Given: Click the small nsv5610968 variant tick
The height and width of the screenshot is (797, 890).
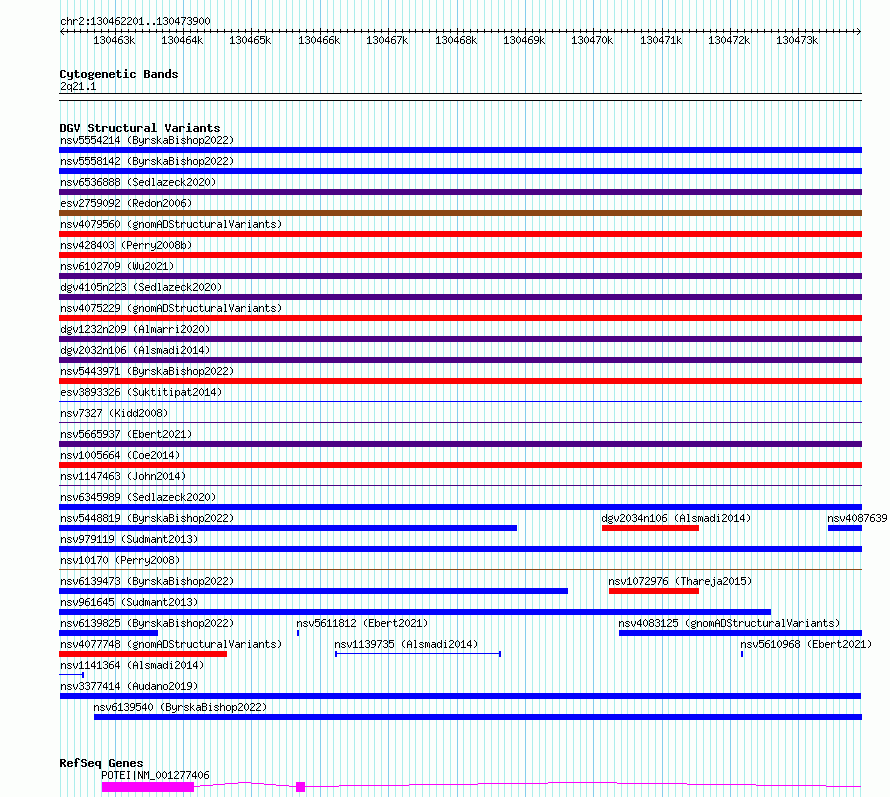Looking at the screenshot, I should click(x=742, y=655).
